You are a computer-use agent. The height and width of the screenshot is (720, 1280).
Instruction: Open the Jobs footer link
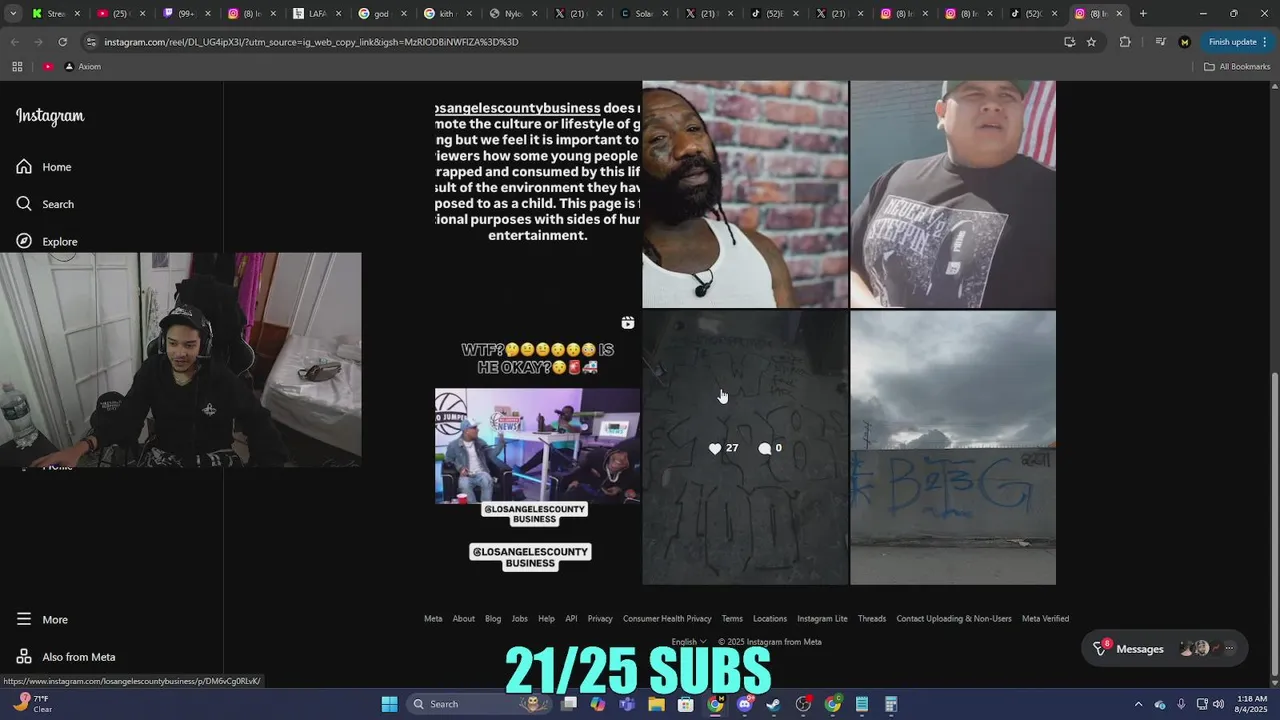click(520, 619)
